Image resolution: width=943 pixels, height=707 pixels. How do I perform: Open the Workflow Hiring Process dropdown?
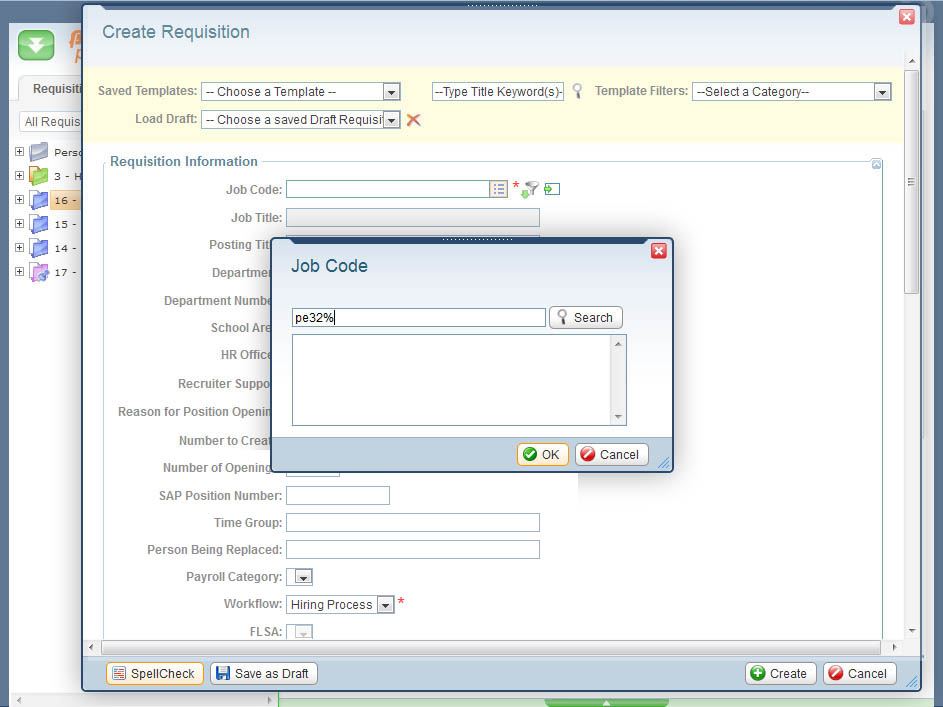[x=385, y=605]
